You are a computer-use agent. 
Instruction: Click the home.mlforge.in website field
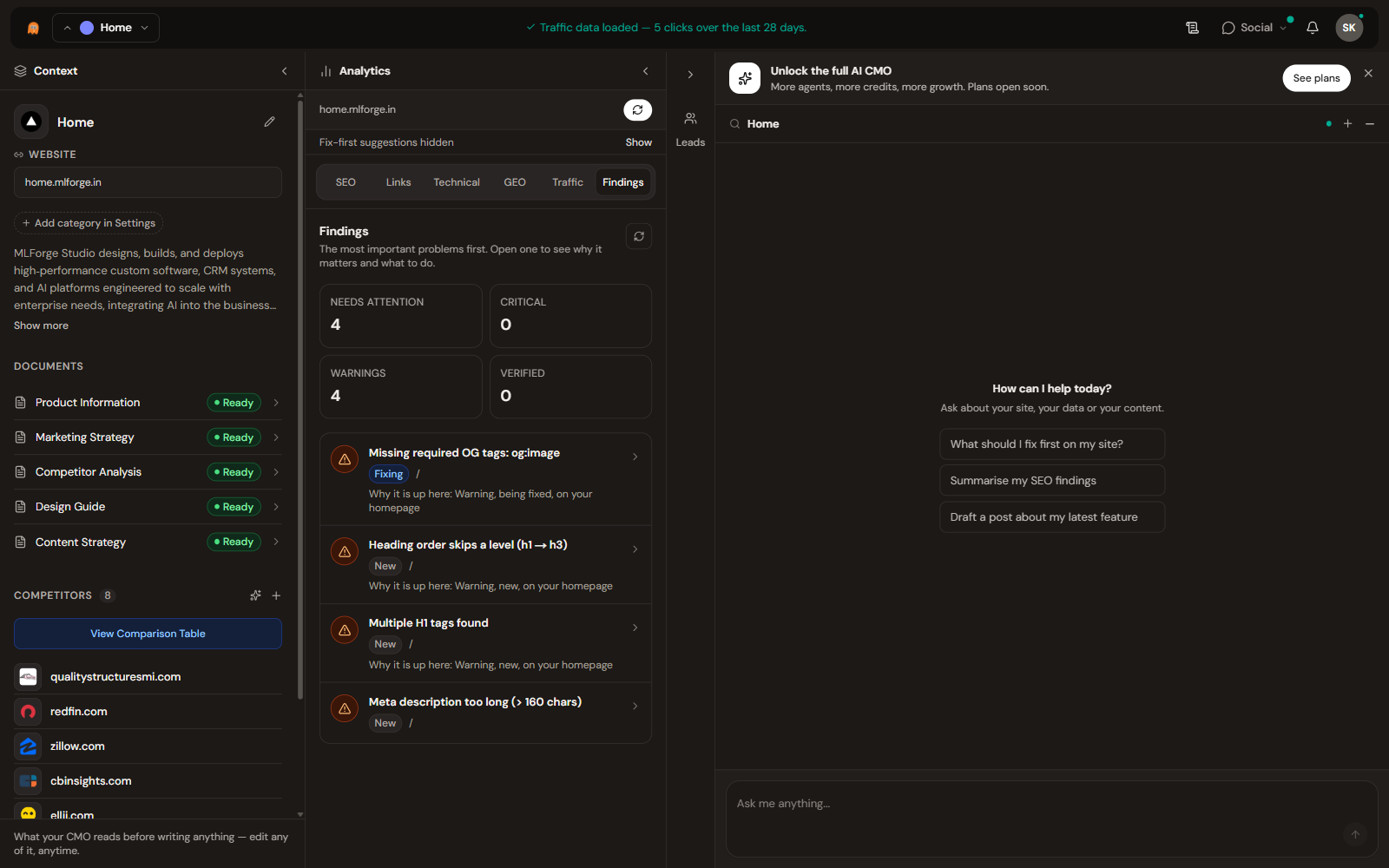click(x=148, y=182)
